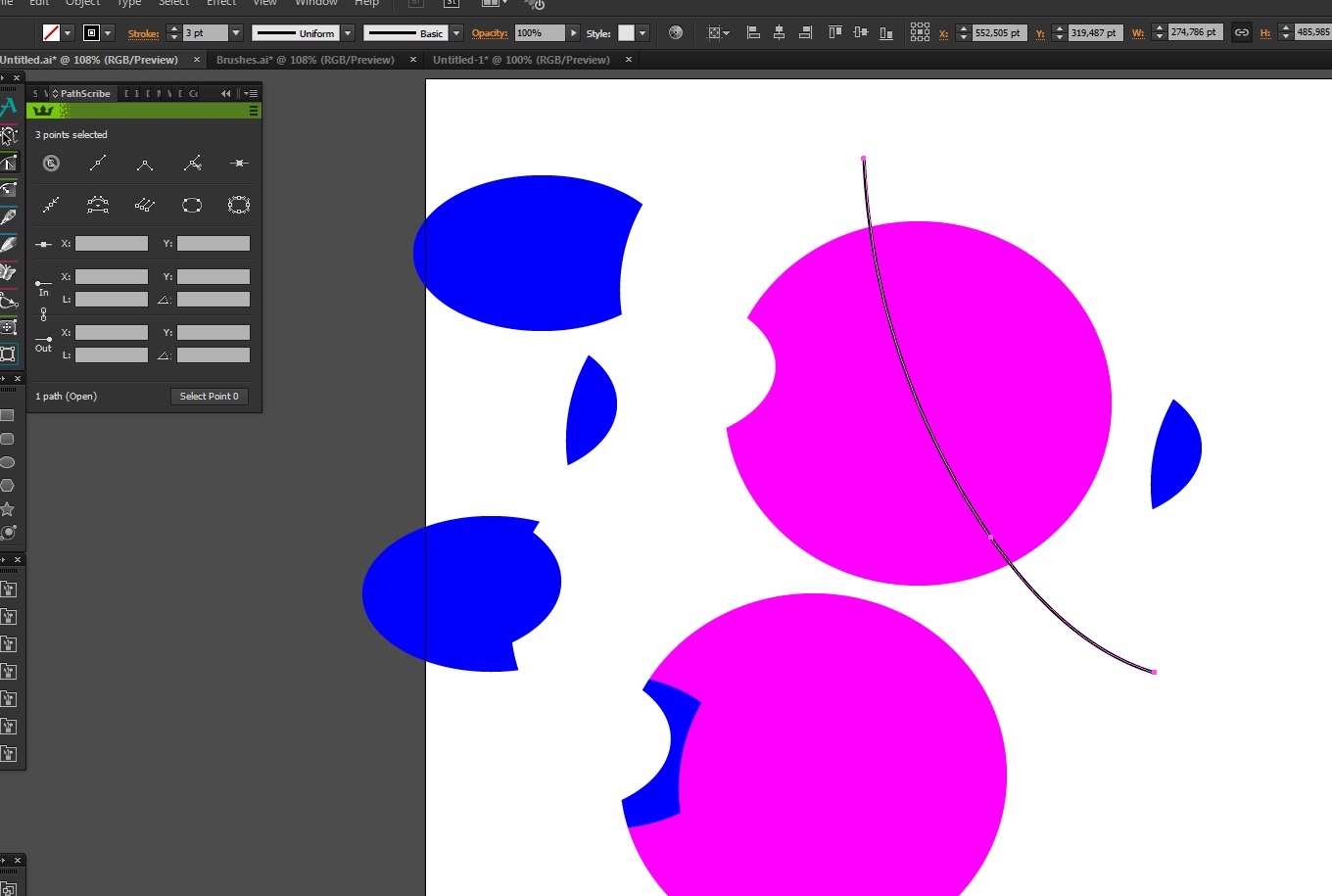
Task: Click the Fill color swatch in control bar
Action: pyautogui.click(x=52, y=33)
